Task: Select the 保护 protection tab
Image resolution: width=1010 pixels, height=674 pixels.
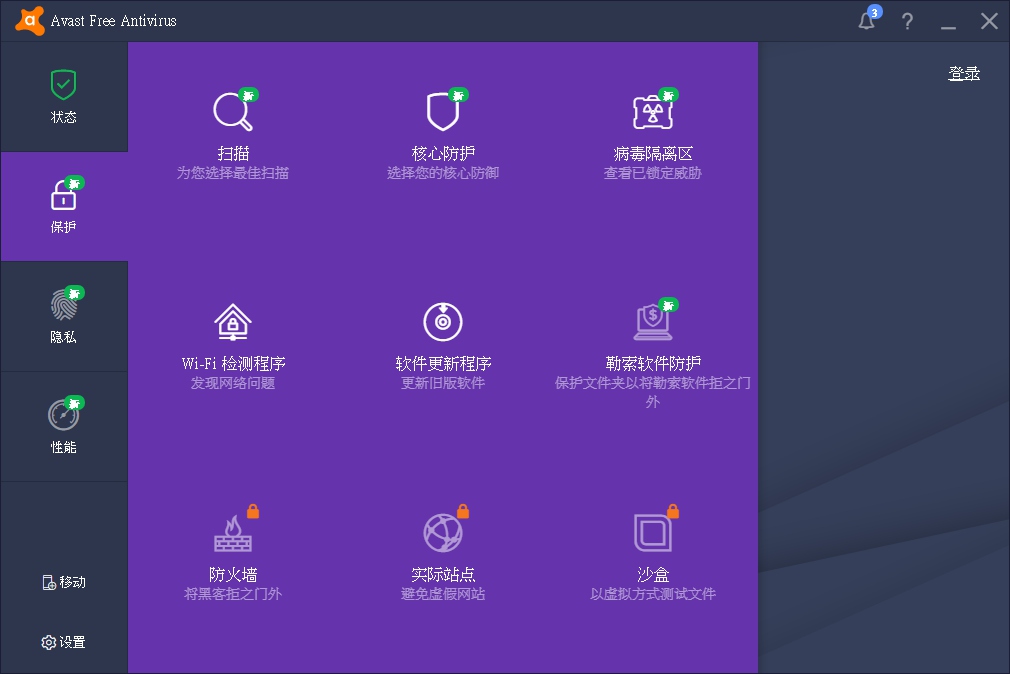Action: tap(64, 207)
